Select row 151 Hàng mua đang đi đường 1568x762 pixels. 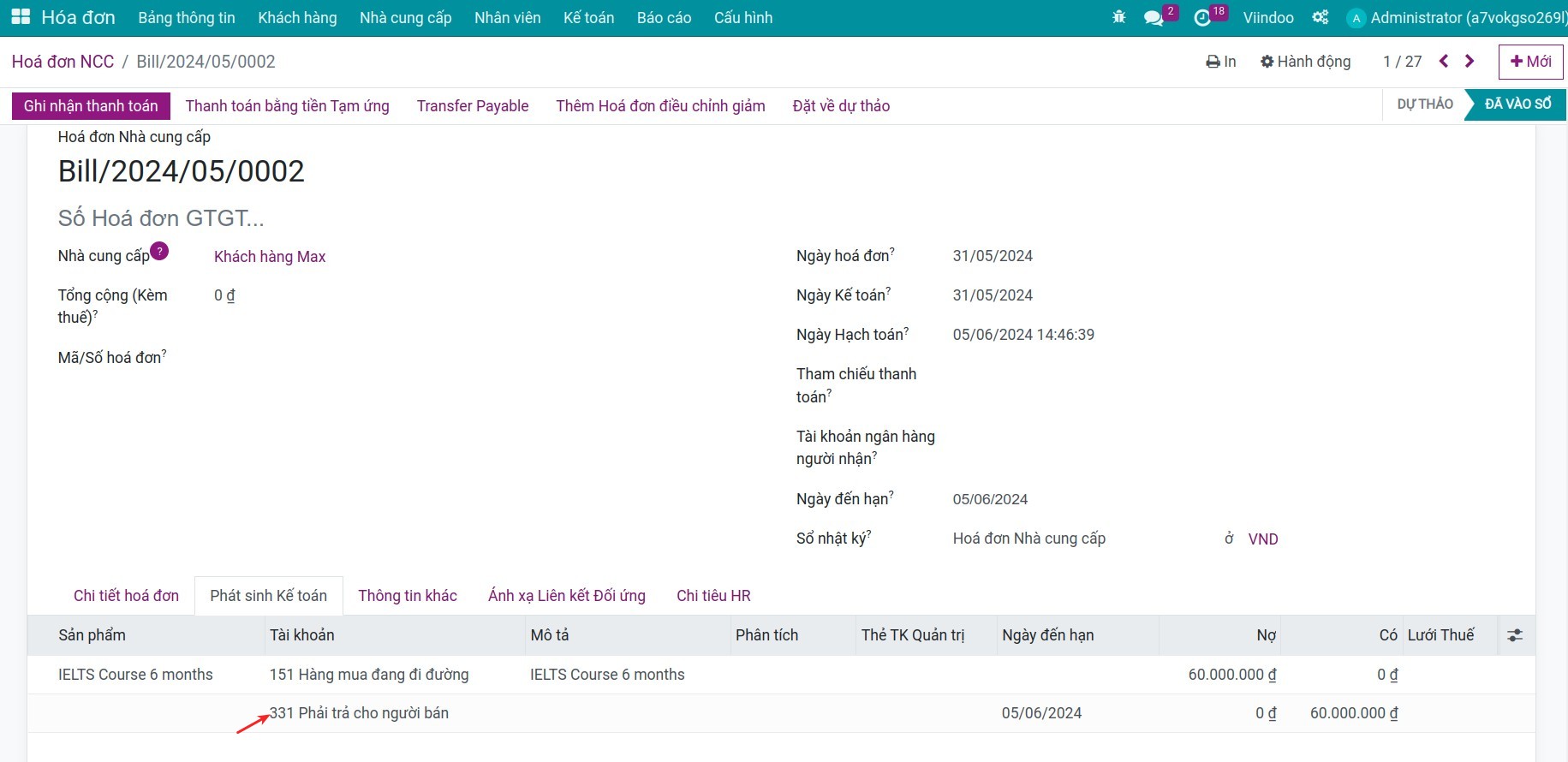(x=781, y=675)
